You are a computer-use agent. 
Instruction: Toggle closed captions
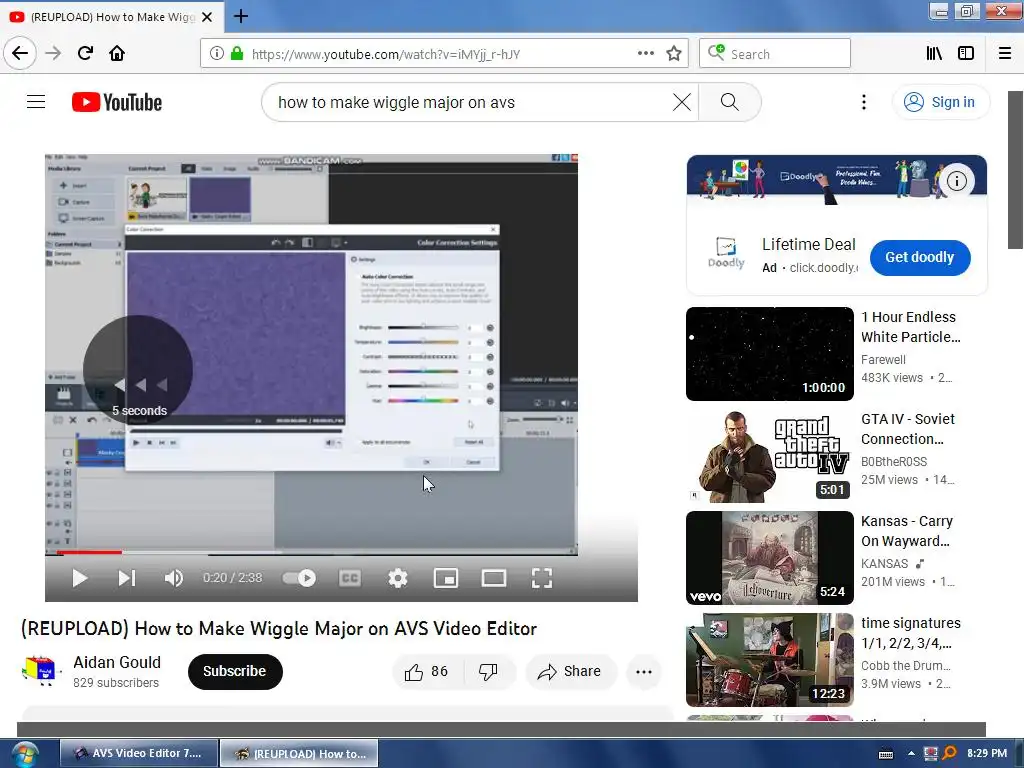point(349,578)
